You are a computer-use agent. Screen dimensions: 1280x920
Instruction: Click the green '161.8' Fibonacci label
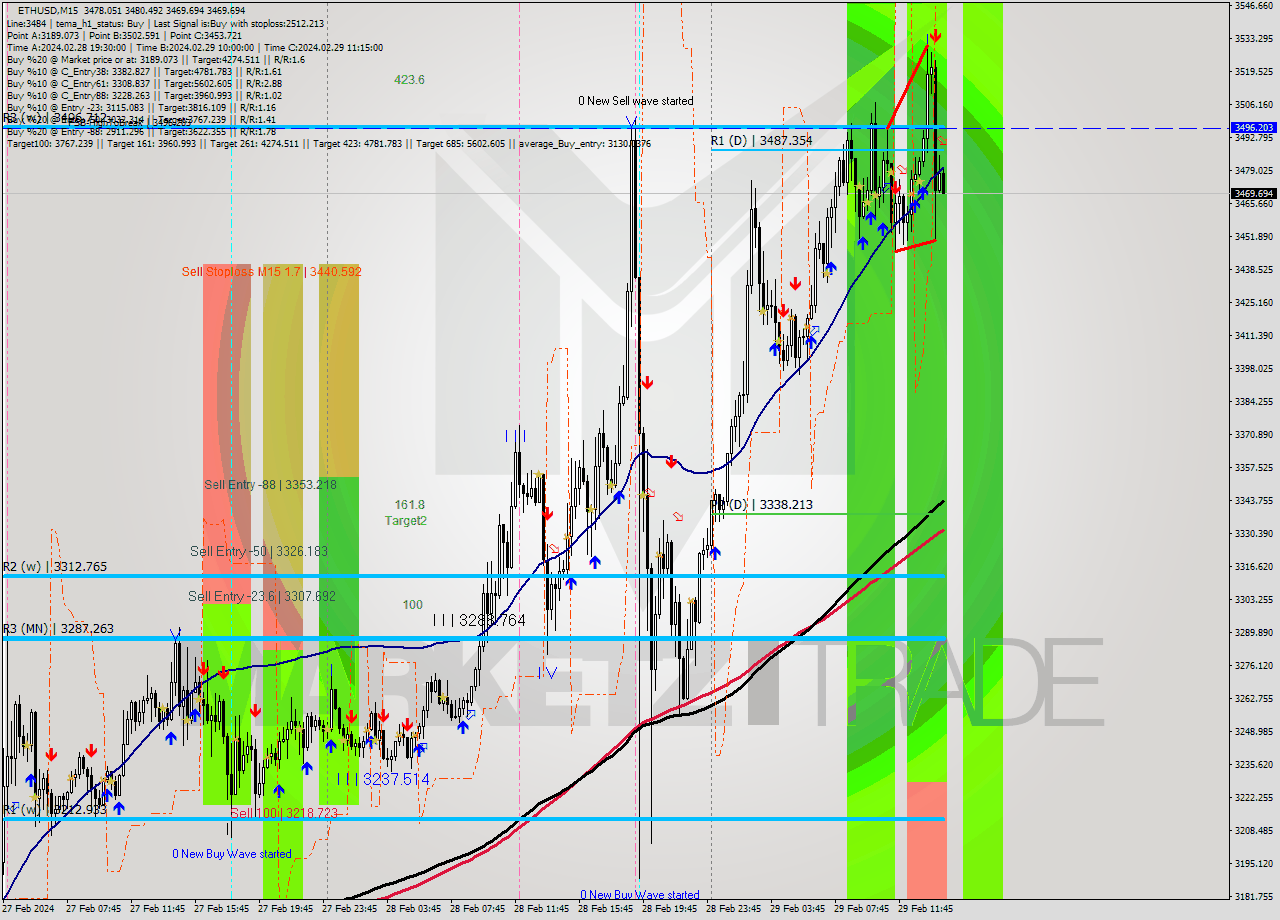point(410,505)
